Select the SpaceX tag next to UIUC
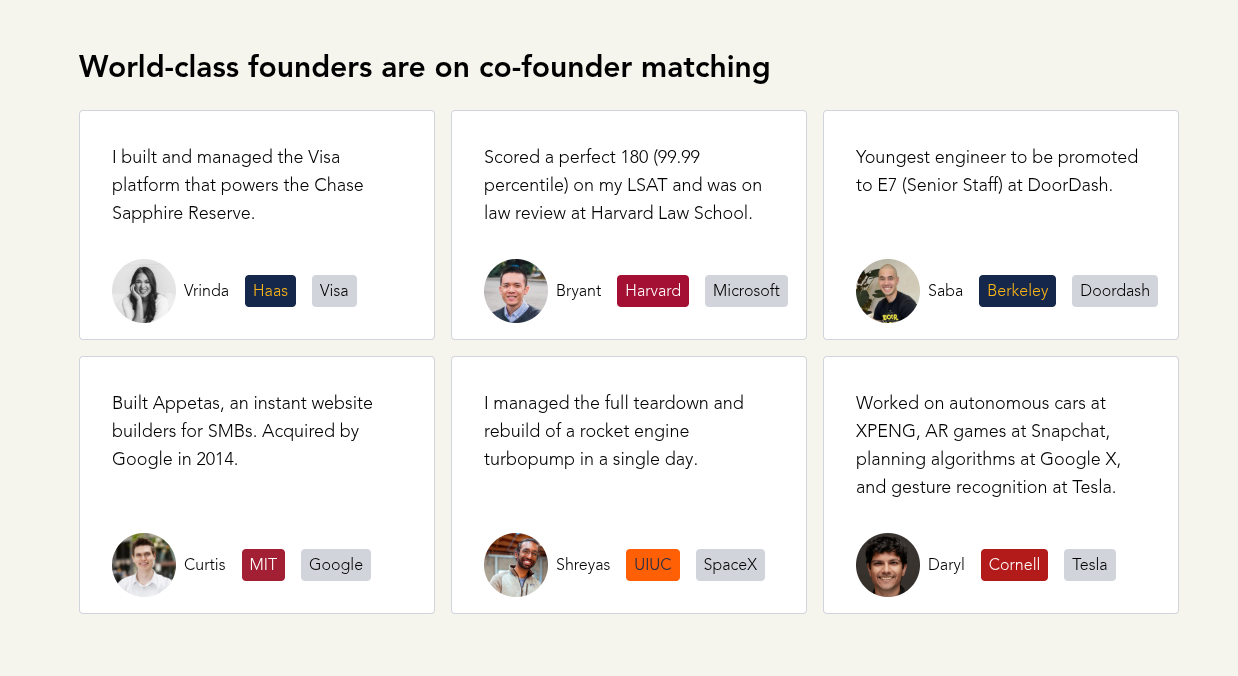 click(x=730, y=564)
